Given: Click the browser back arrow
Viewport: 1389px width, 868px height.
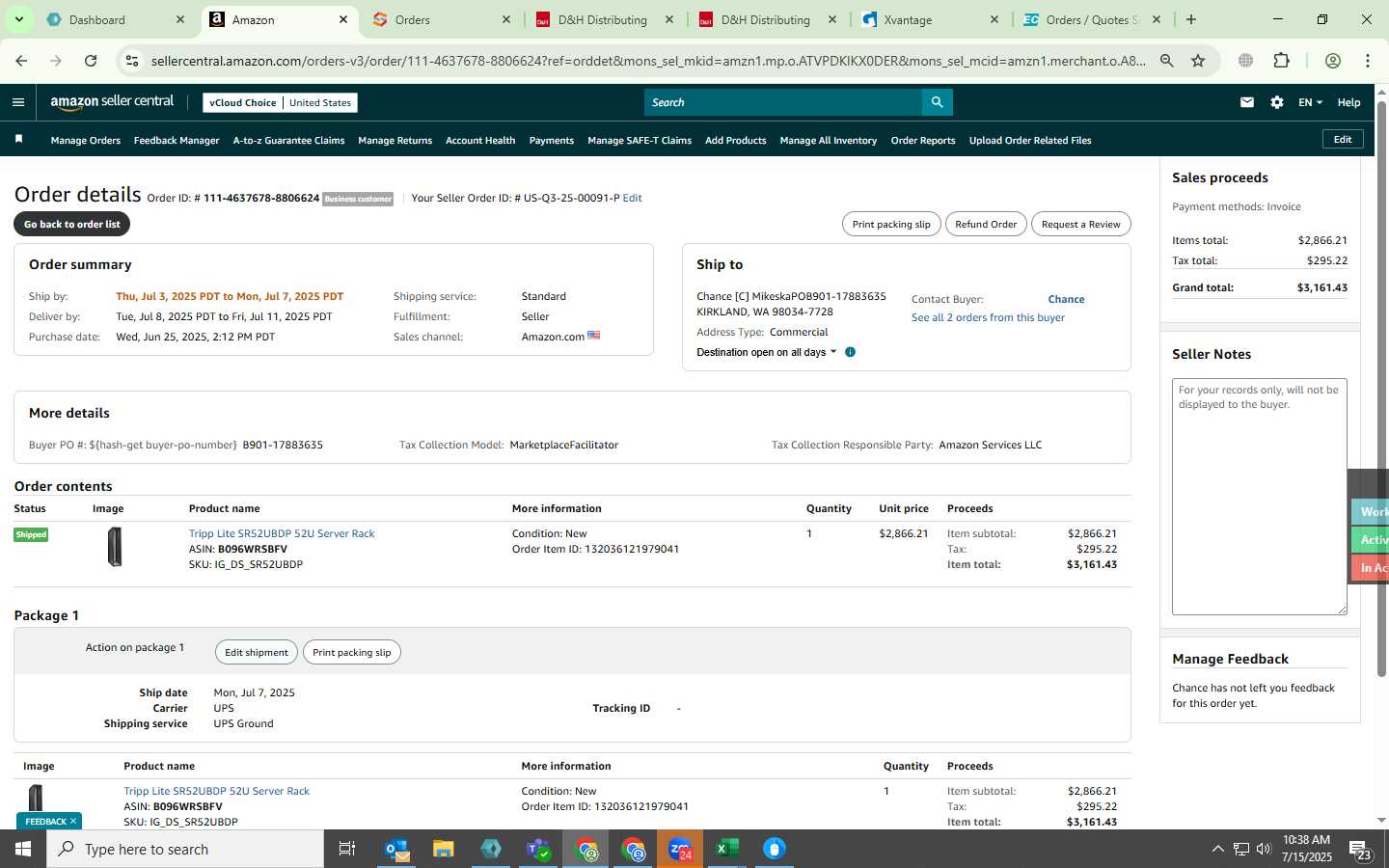Looking at the screenshot, I should pos(21,61).
